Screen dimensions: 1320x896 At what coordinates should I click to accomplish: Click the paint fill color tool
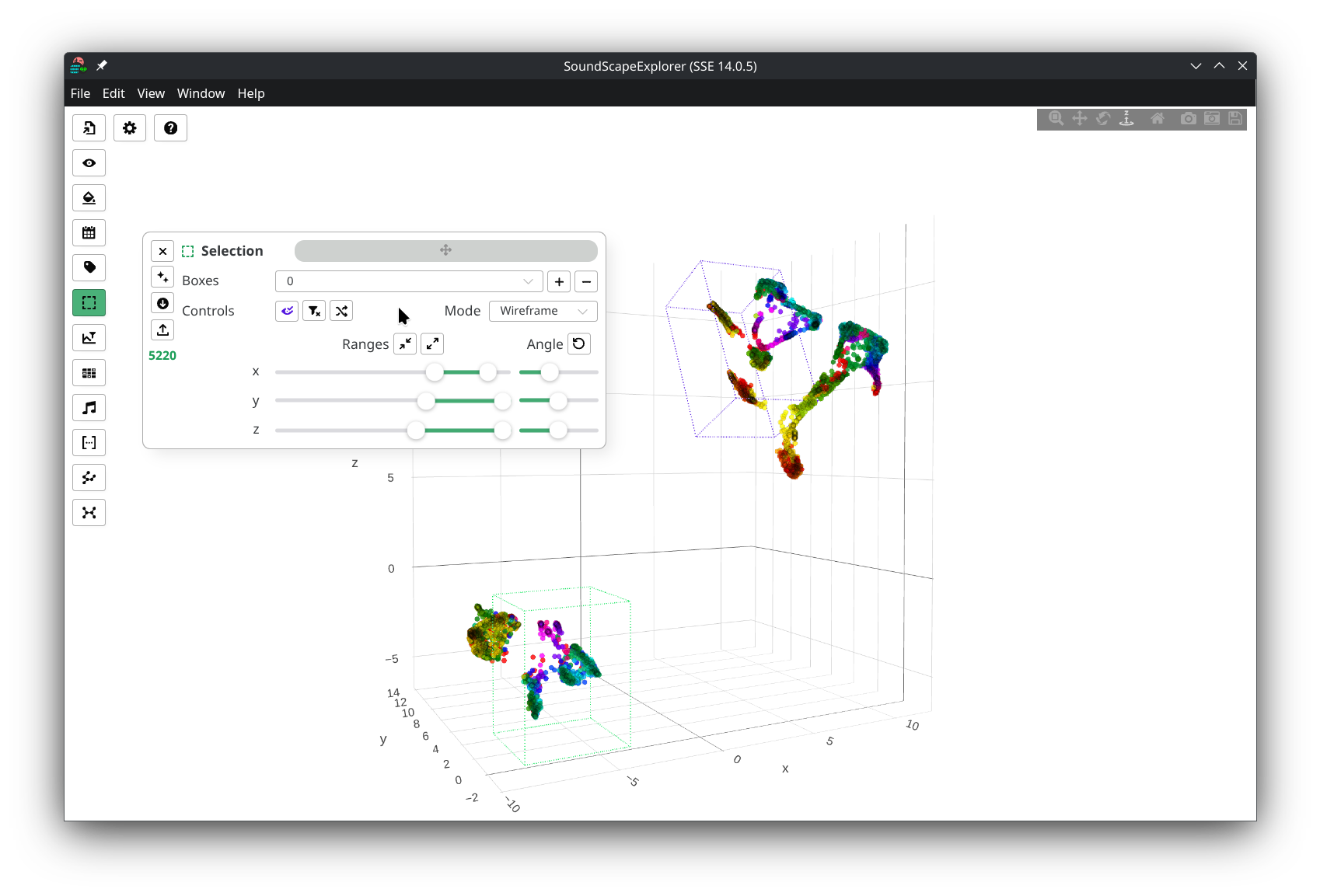coord(89,198)
